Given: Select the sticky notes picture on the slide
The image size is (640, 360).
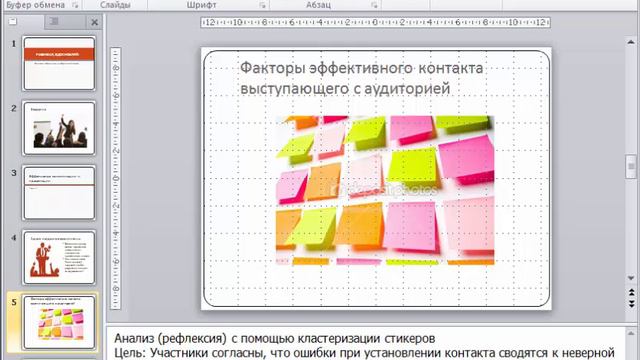Looking at the screenshot, I should tap(385, 190).
